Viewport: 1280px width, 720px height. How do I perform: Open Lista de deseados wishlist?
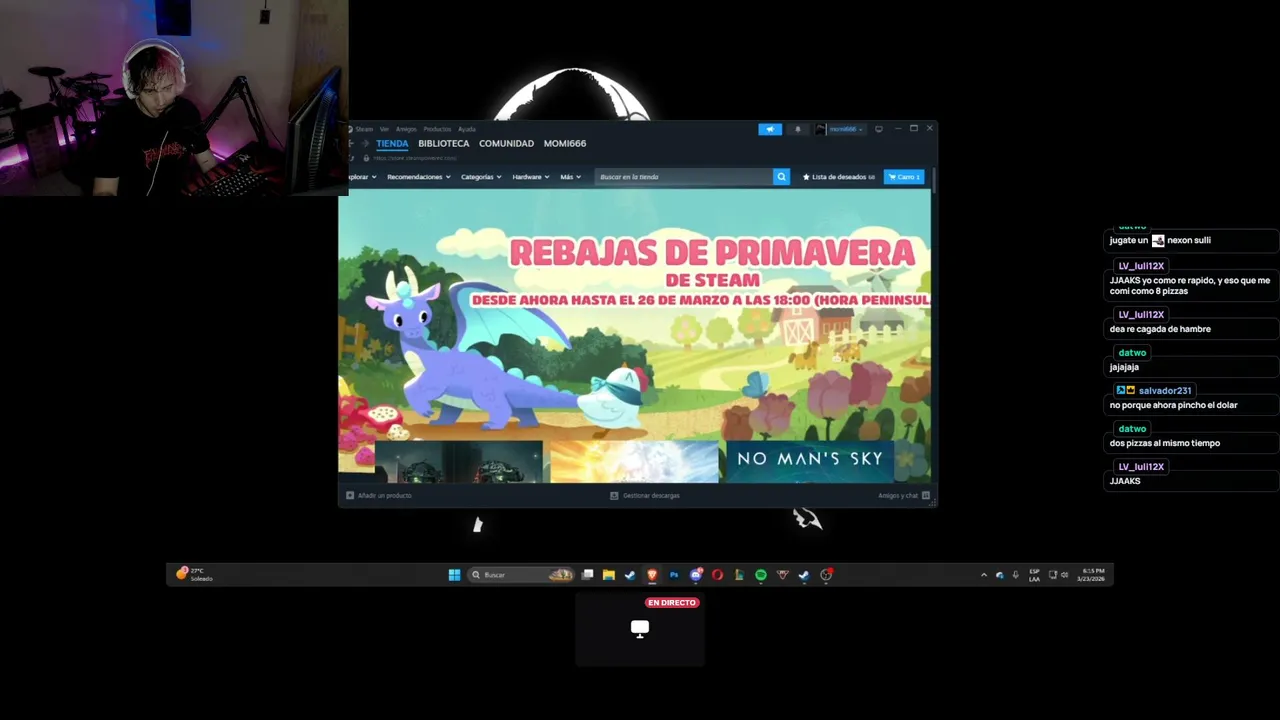[x=839, y=177]
